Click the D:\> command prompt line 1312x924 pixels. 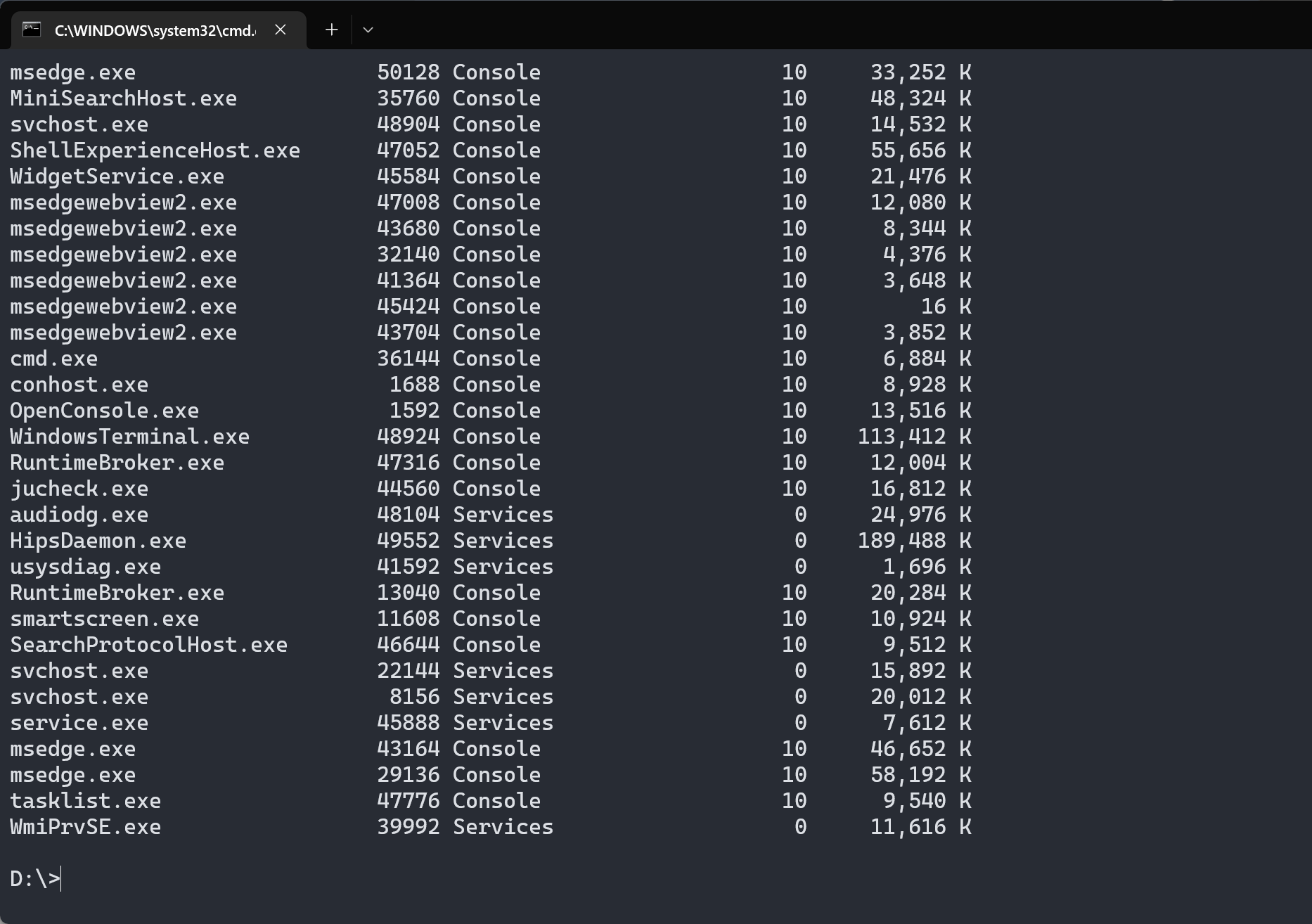pos(35,879)
